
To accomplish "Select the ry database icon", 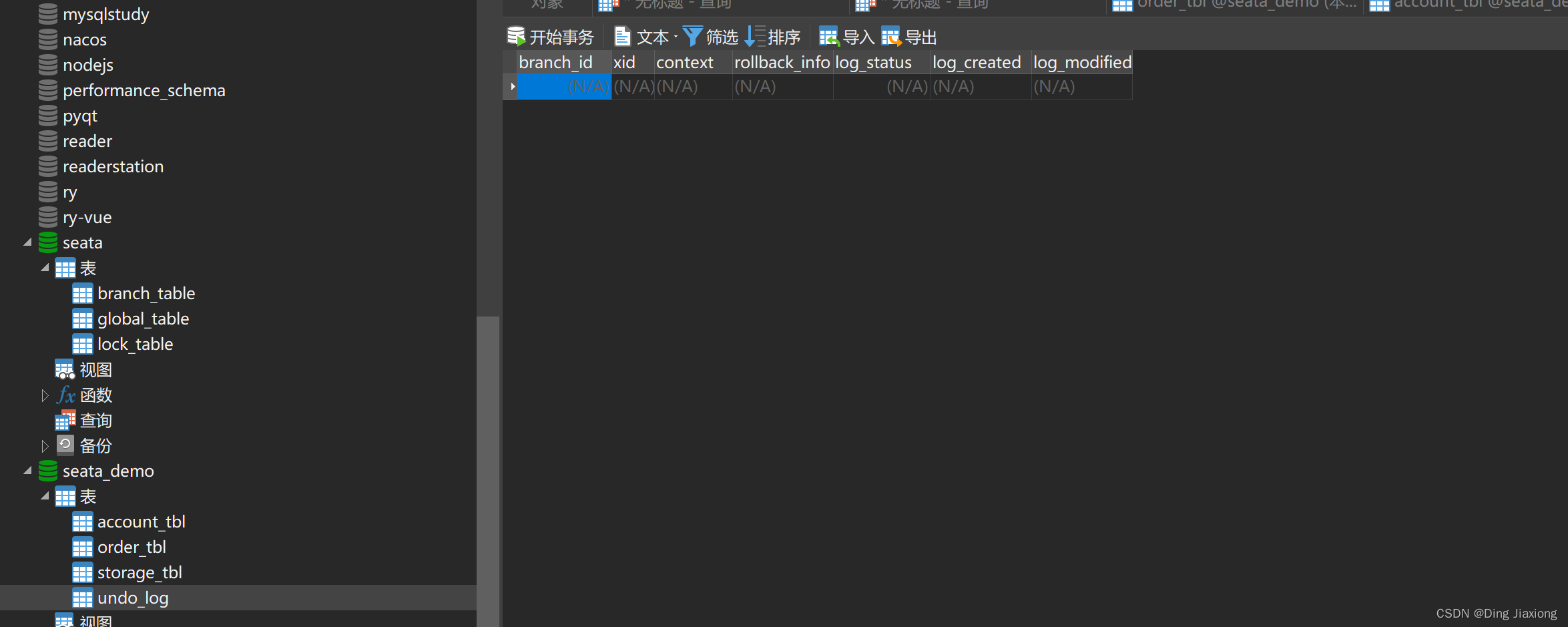I will (48, 192).
